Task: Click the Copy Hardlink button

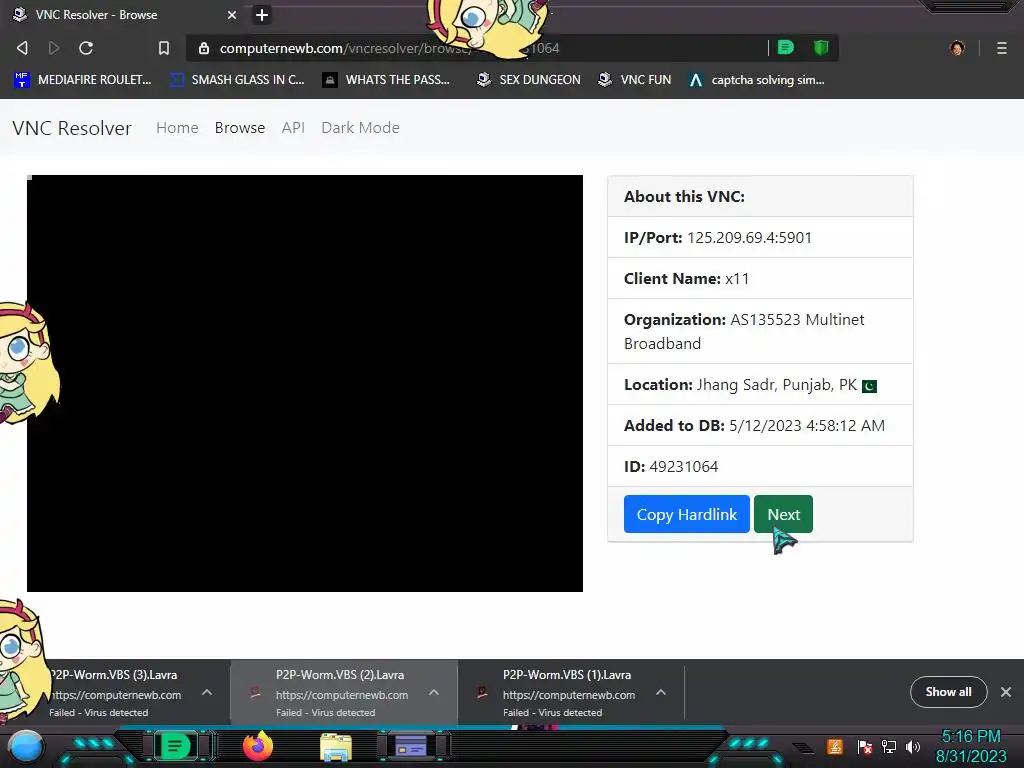Action: pyautogui.click(x=686, y=514)
